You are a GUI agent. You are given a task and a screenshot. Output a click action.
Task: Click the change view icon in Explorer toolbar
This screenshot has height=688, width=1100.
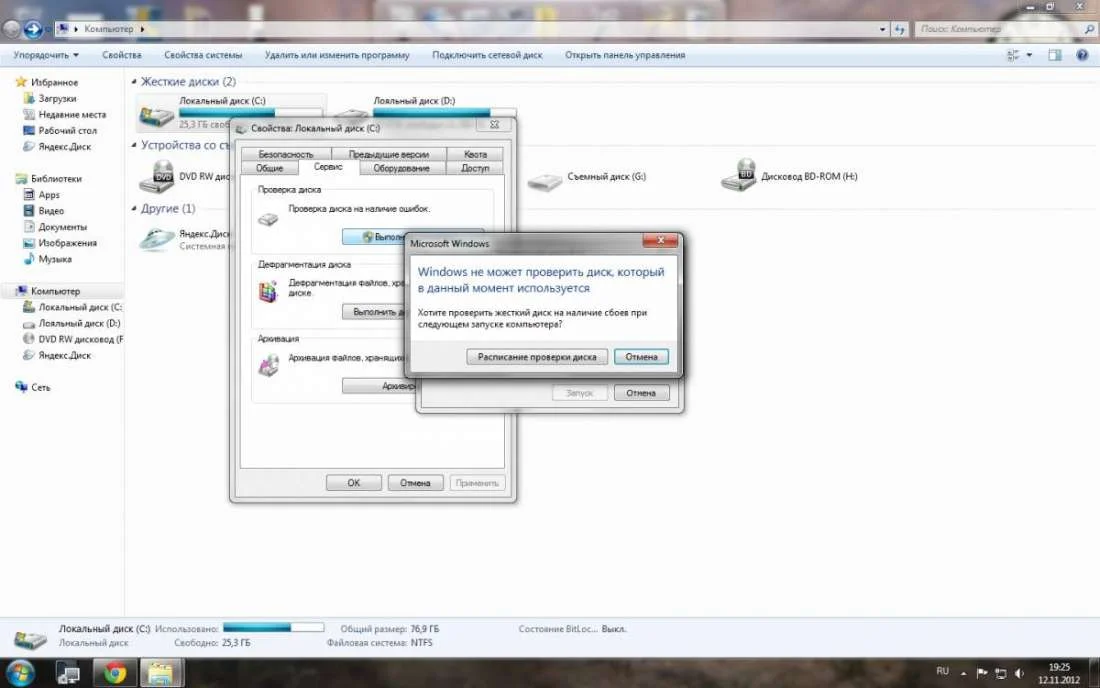[x=1013, y=55]
